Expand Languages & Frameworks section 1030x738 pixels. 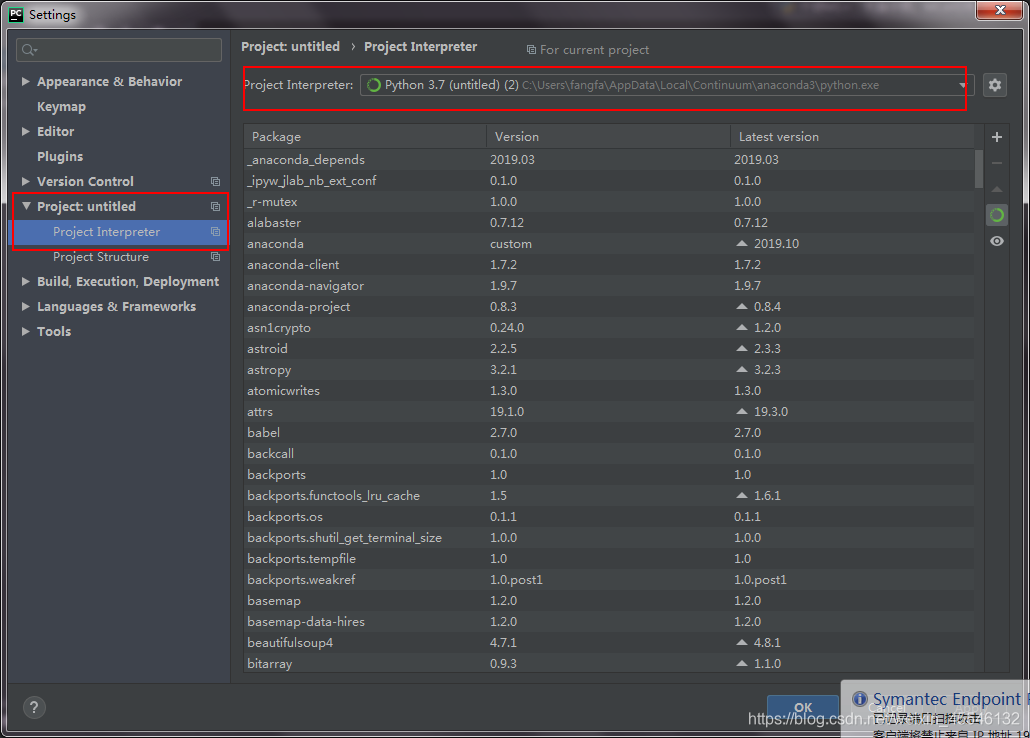[x=26, y=306]
